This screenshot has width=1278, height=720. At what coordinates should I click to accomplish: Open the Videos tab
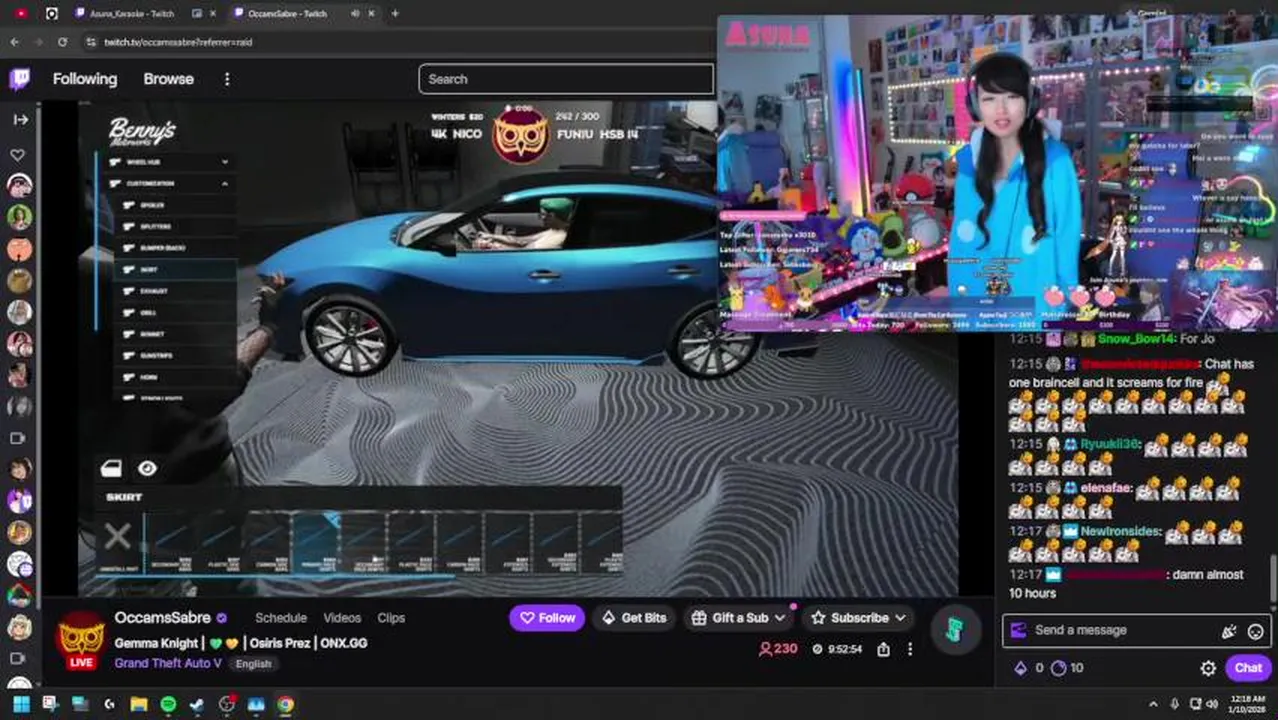pyautogui.click(x=342, y=618)
